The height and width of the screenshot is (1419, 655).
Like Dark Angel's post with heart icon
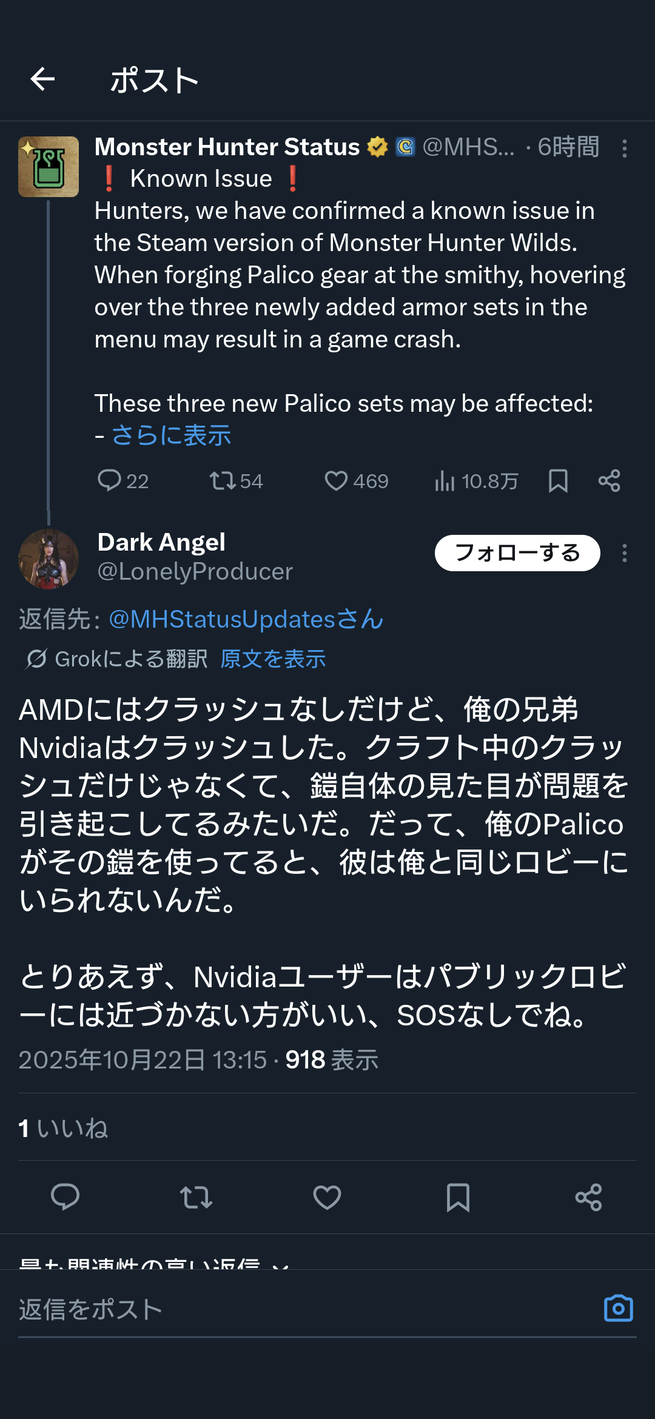327,1196
